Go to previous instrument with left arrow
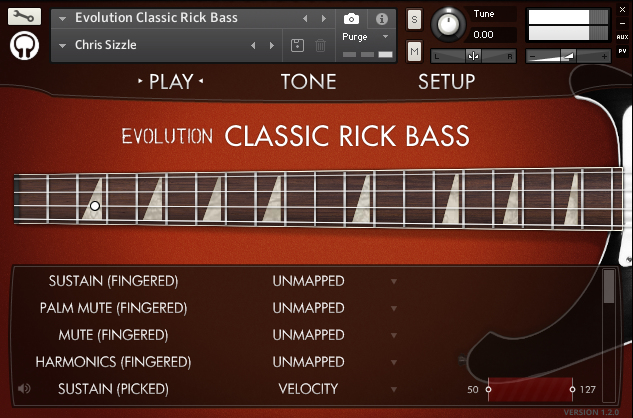 tap(305, 19)
